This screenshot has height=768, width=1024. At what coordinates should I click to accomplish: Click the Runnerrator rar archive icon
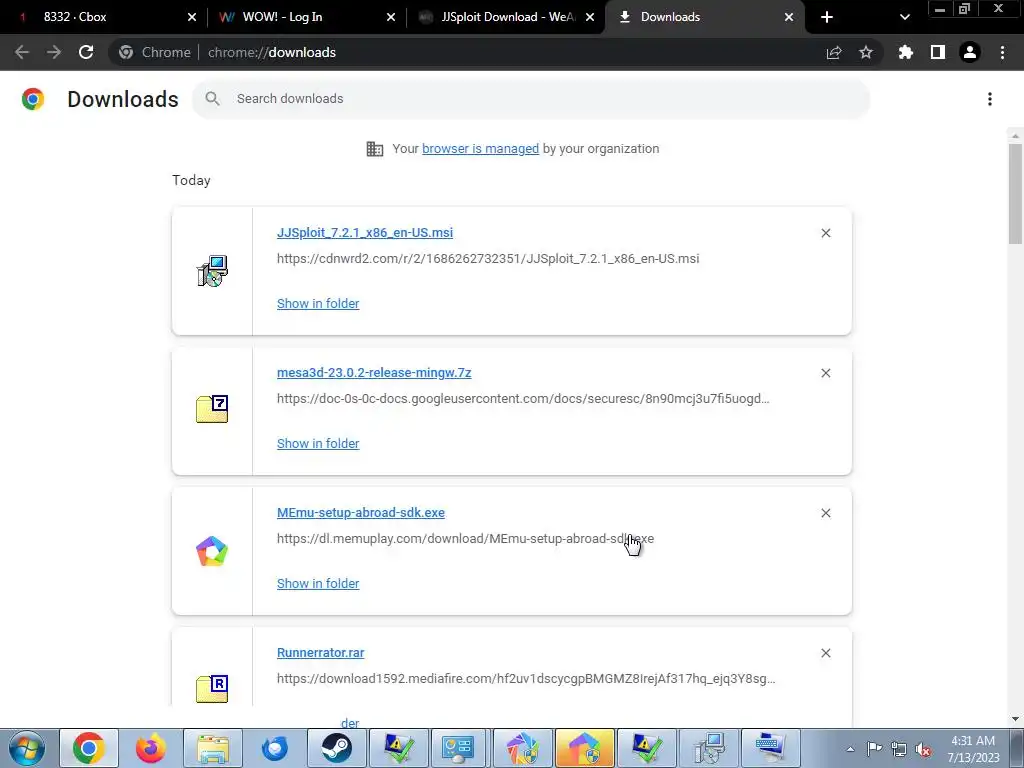(x=212, y=689)
